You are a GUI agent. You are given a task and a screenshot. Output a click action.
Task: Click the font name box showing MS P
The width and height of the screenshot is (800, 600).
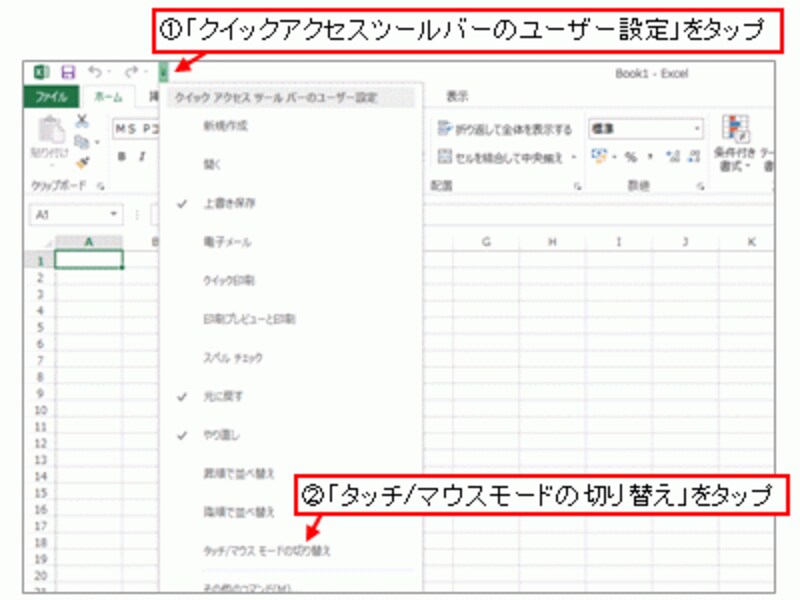click(135, 129)
